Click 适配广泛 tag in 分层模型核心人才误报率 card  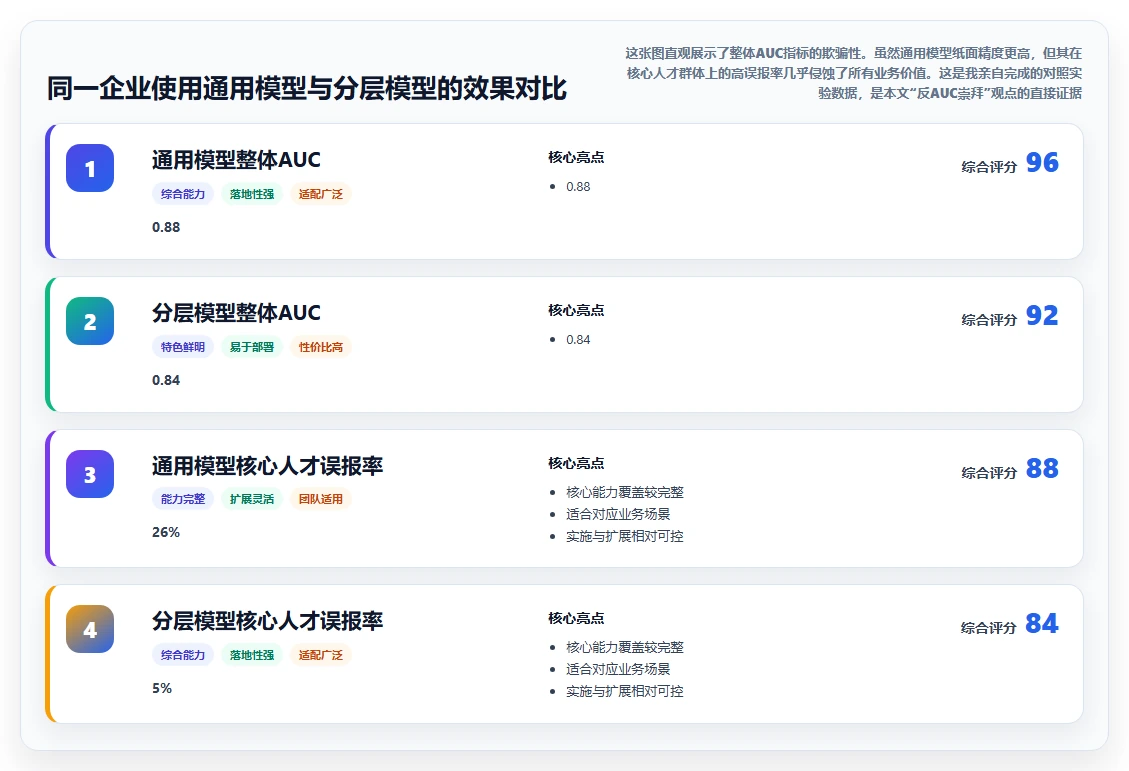321,655
